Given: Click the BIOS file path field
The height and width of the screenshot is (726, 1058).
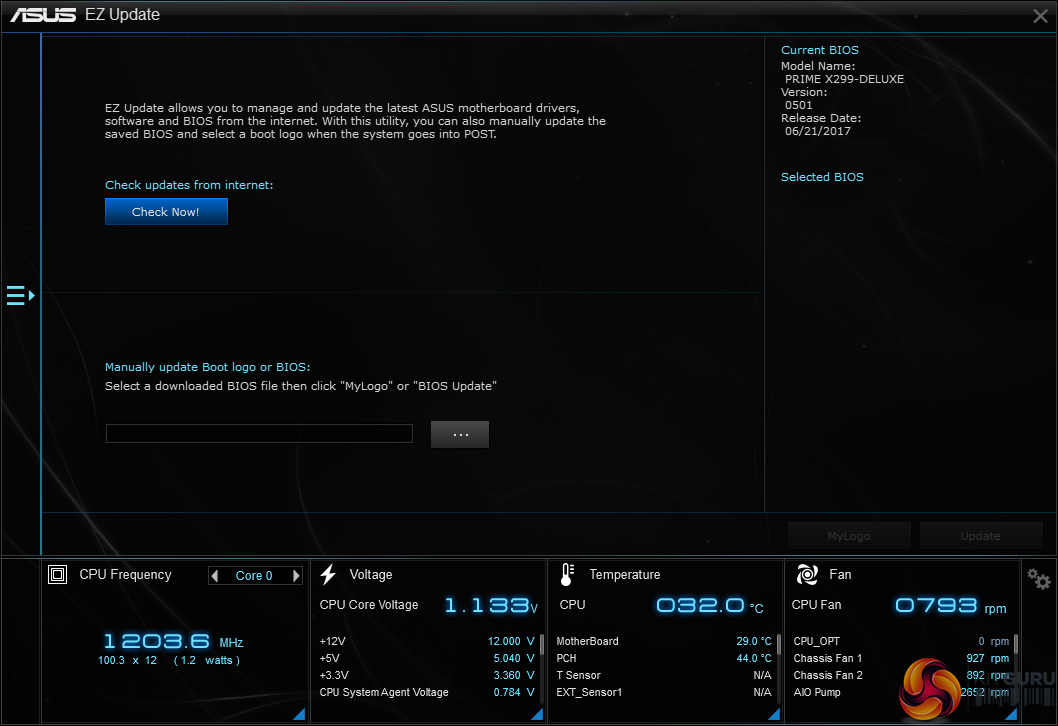Looking at the screenshot, I should click(259, 433).
